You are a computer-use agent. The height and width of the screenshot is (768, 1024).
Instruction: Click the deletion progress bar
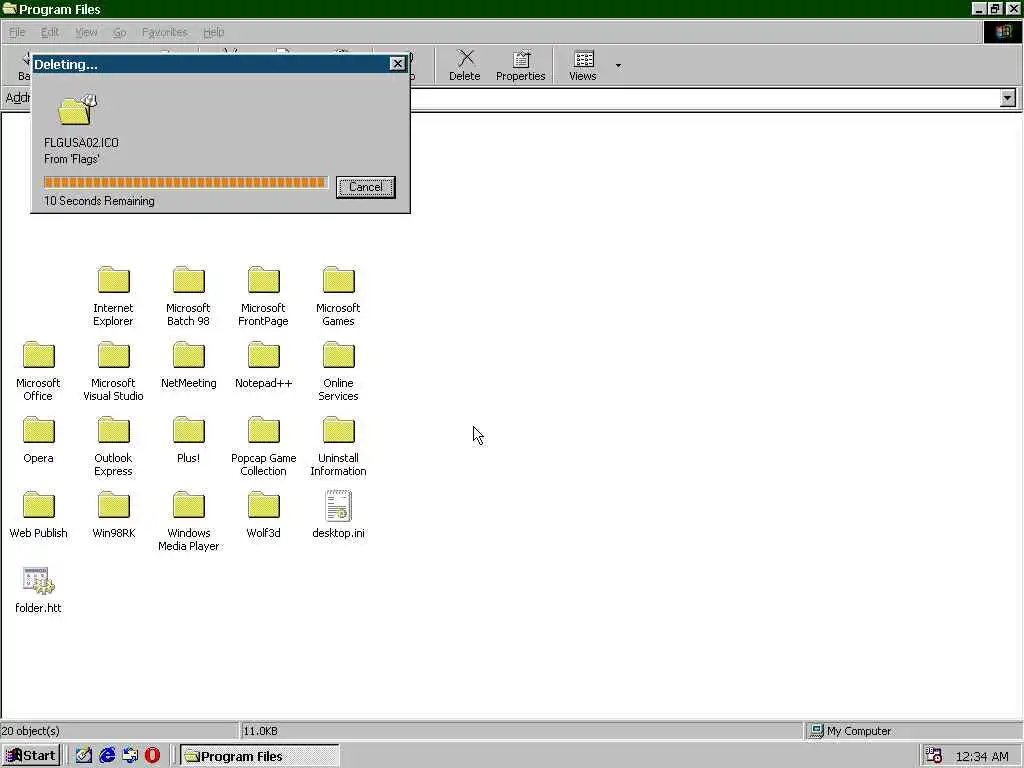(x=185, y=182)
